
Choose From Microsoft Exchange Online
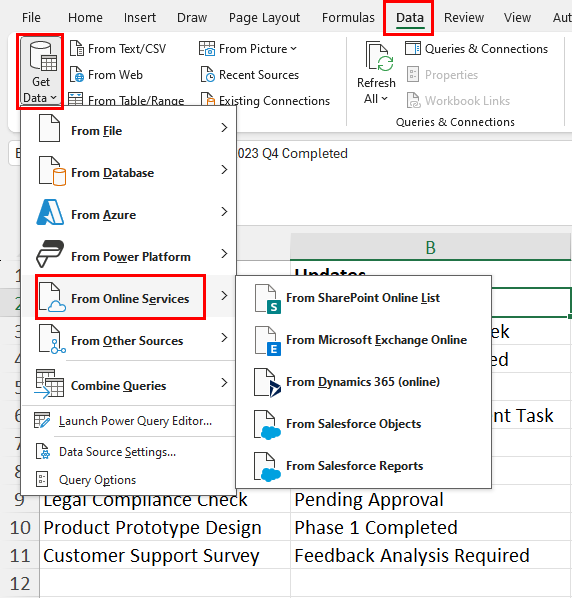363,340
